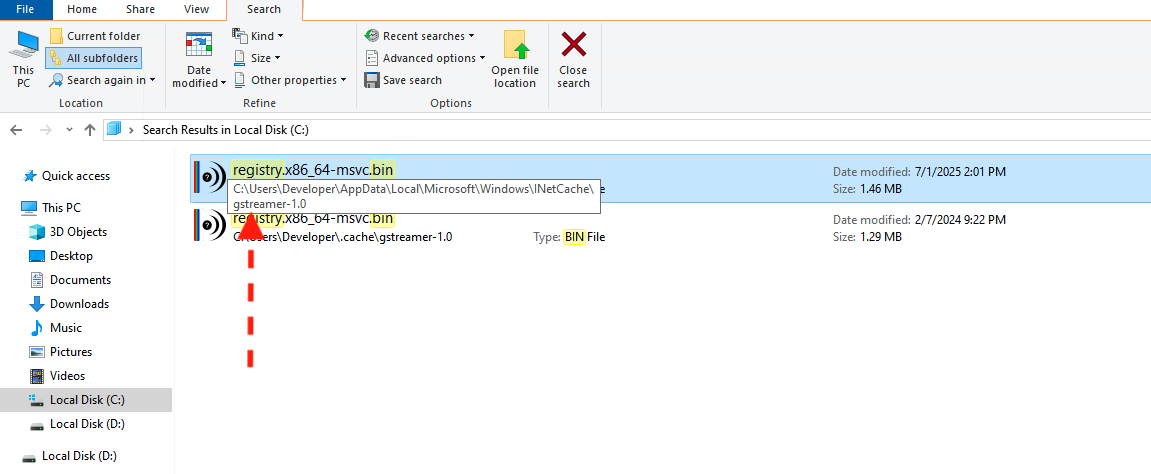Switch to the View ribbon tab
Screen dimensions: 1151x474
(196, 10)
